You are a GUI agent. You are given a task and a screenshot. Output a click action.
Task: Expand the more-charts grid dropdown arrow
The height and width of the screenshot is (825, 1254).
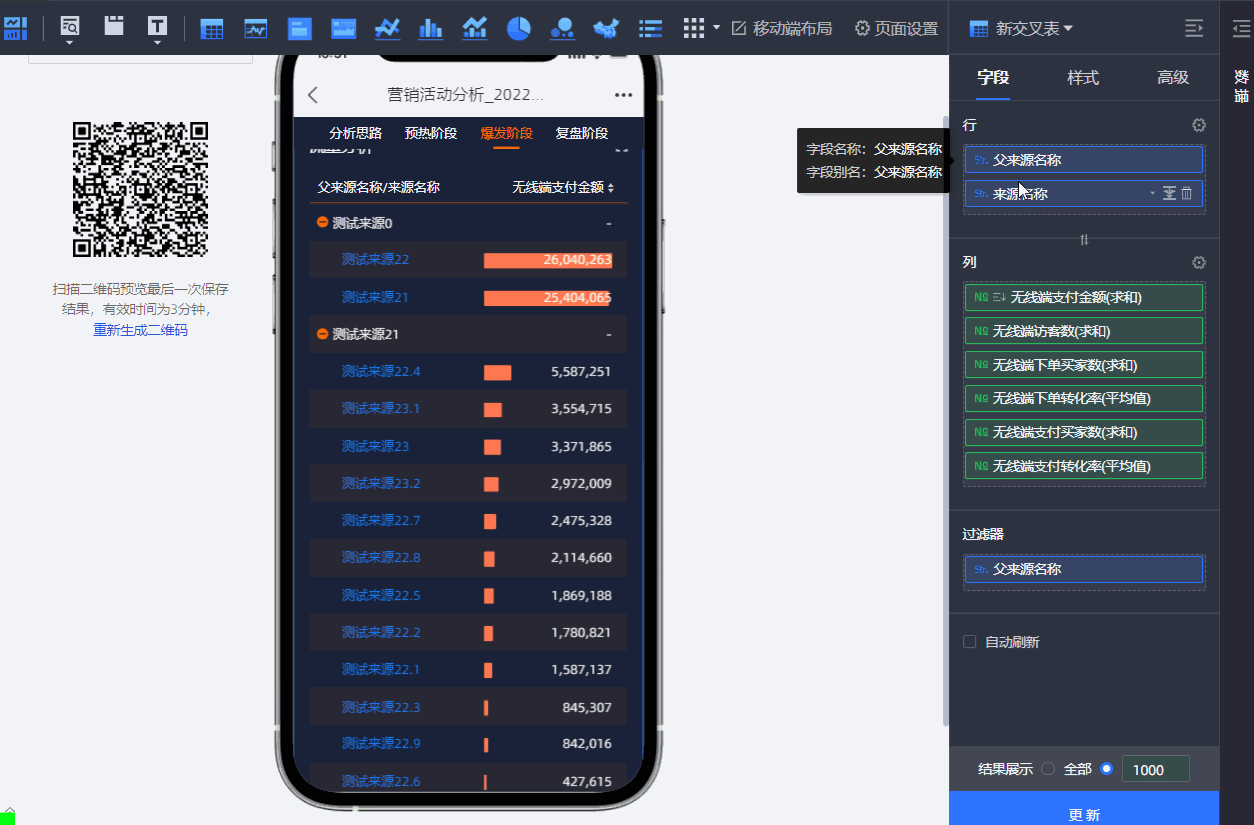click(x=716, y=29)
